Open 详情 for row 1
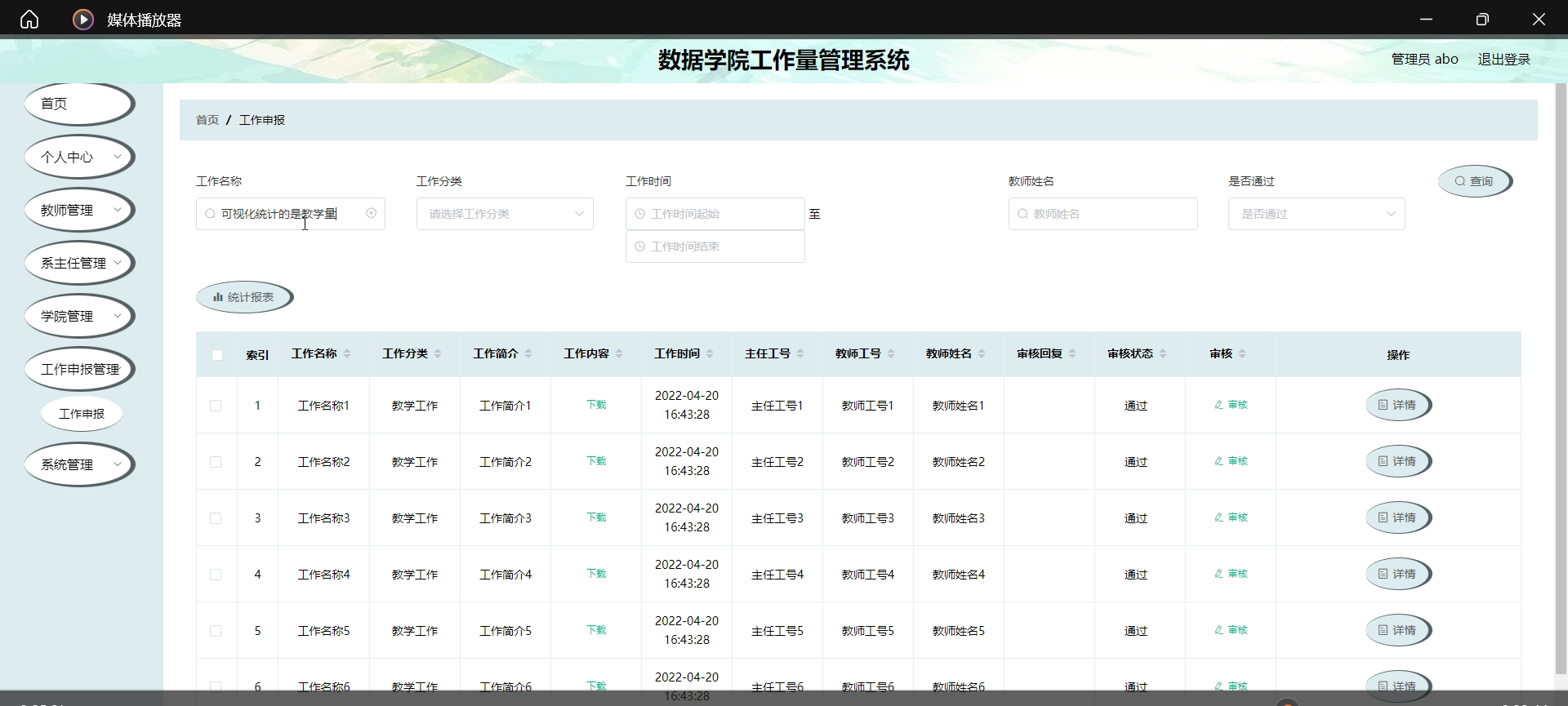 tap(1398, 405)
